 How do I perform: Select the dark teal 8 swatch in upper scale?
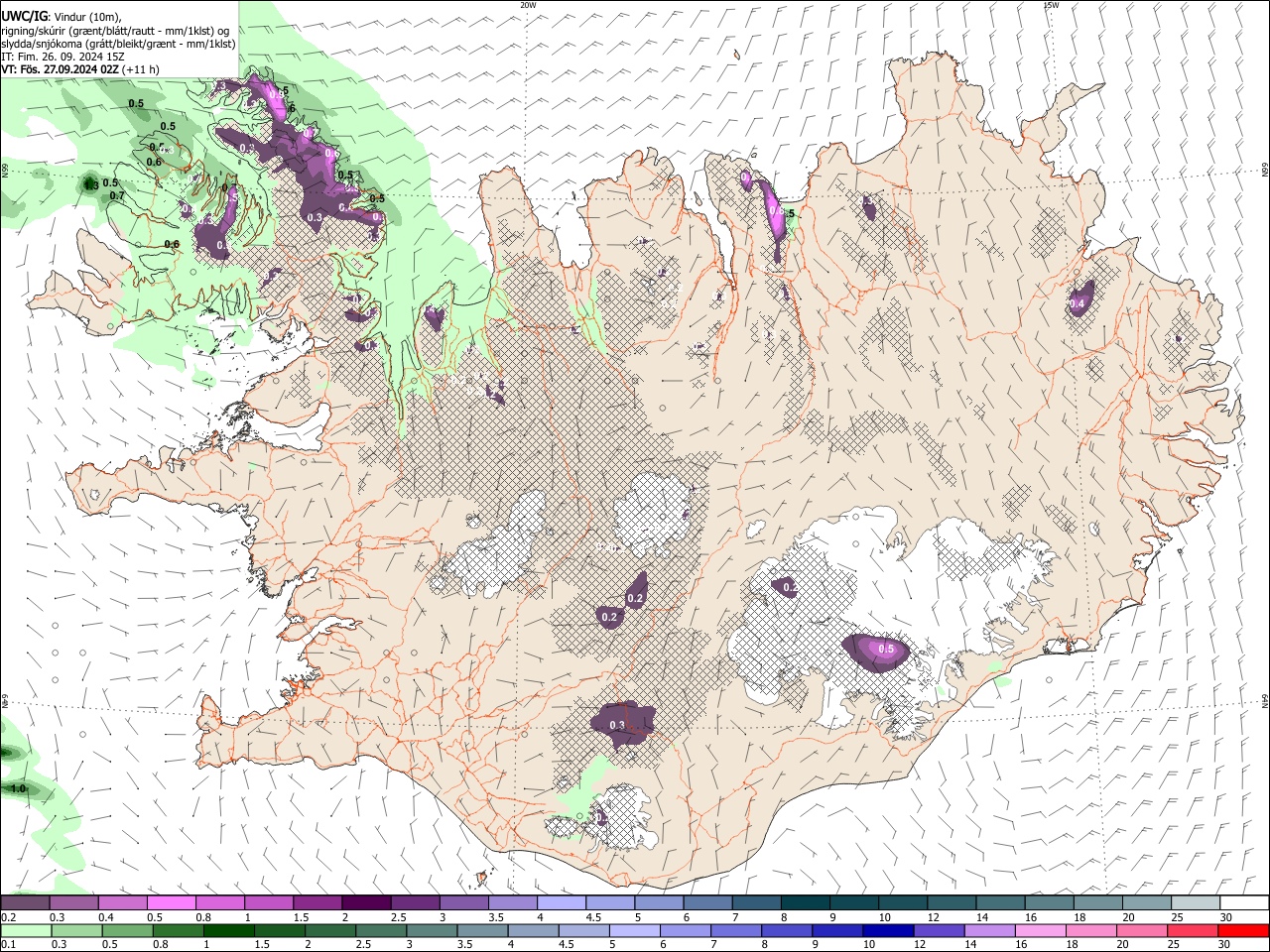point(805,902)
